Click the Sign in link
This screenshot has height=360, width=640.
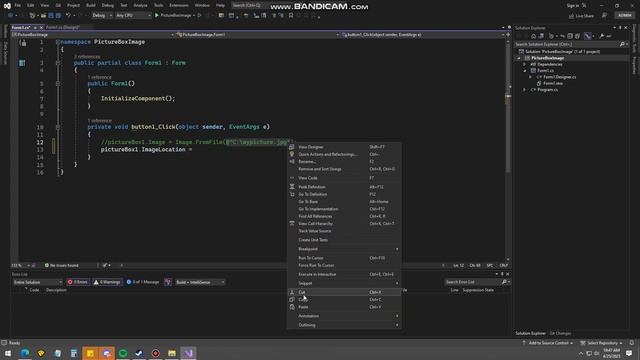(x=573, y=6)
